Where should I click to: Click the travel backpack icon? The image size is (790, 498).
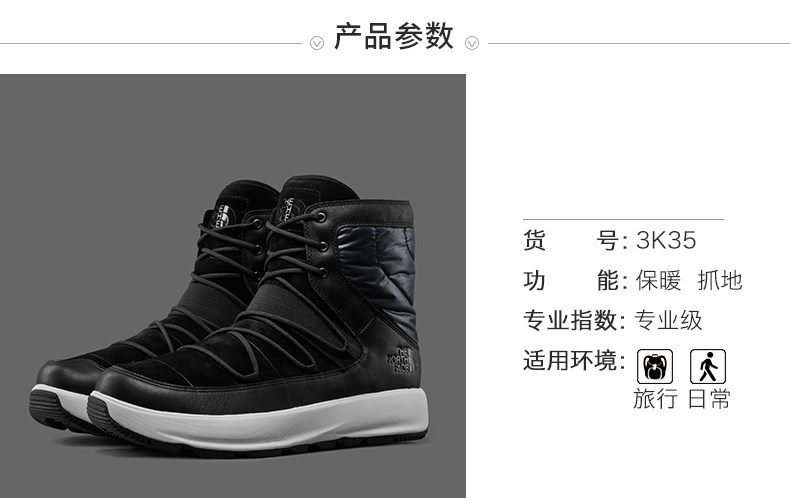(x=655, y=366)
